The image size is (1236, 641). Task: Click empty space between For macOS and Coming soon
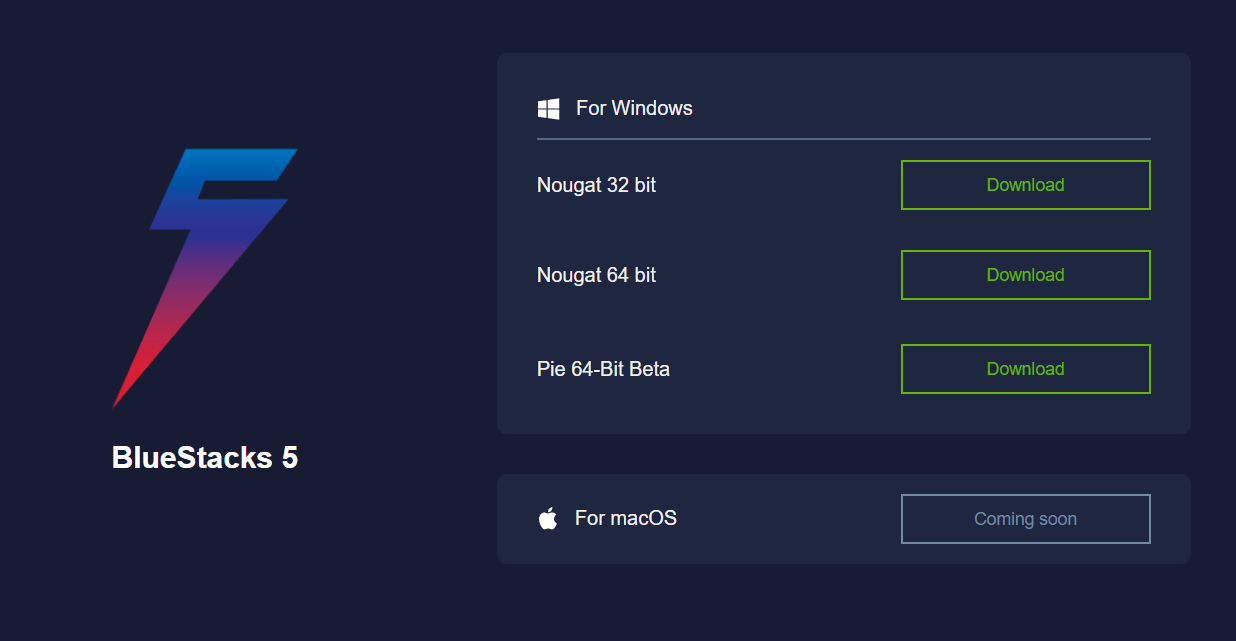789,519
